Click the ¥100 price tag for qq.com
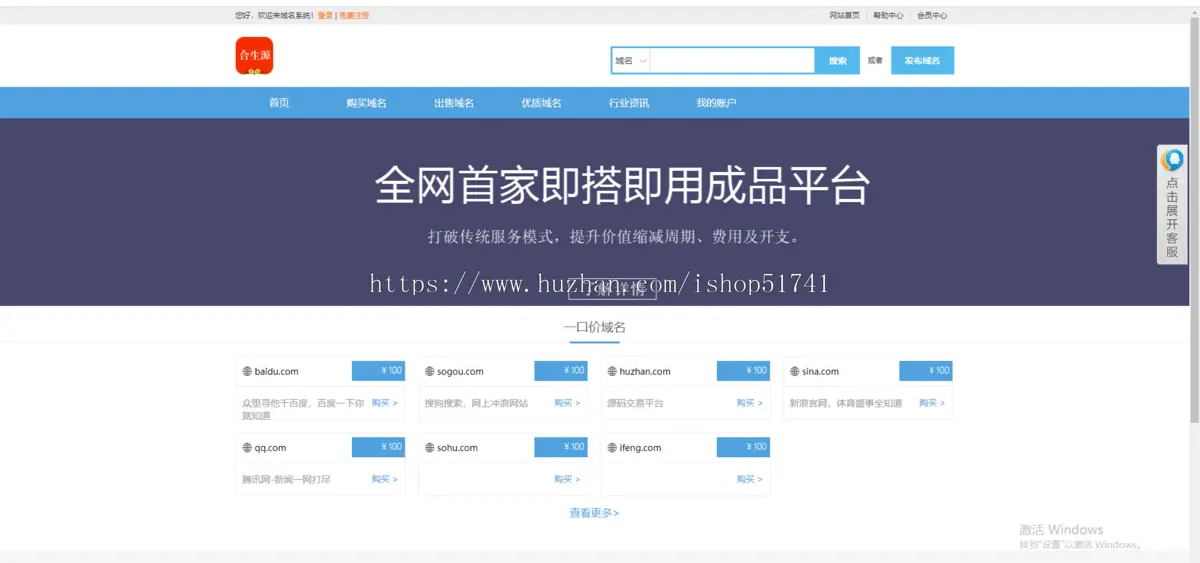 [378, 447]
